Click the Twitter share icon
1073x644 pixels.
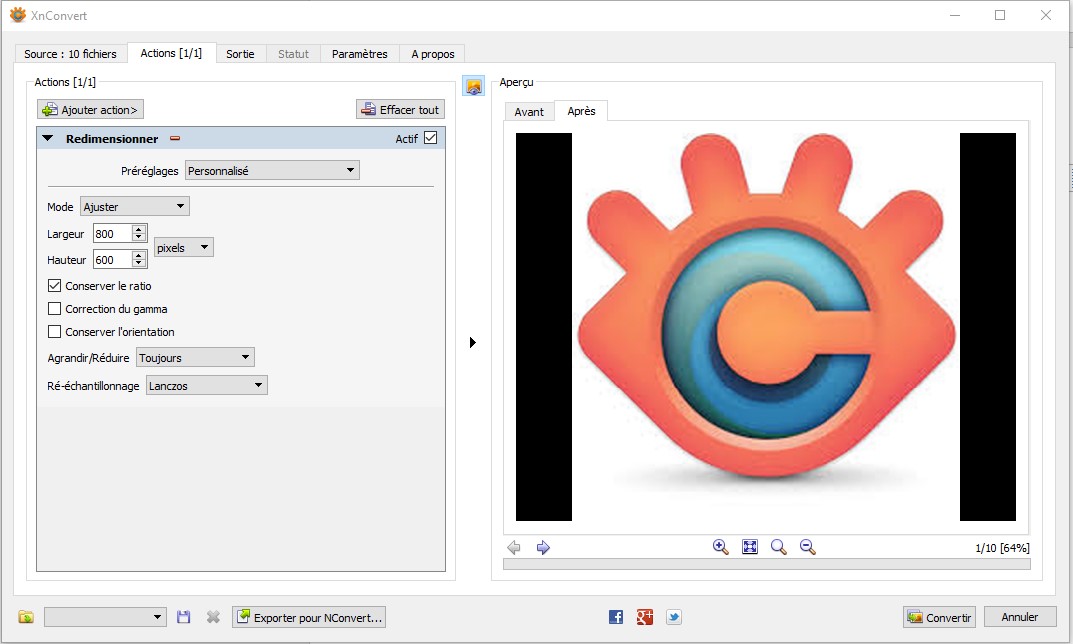pos(674,617)
